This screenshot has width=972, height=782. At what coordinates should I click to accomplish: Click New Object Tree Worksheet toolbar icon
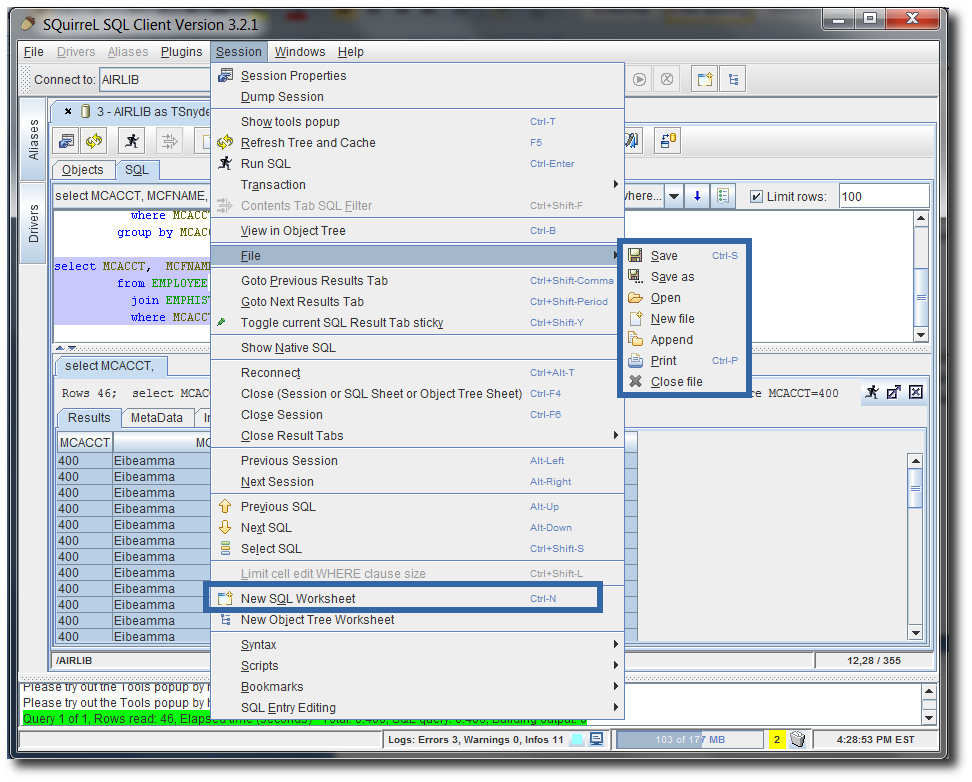click(733, 79)
